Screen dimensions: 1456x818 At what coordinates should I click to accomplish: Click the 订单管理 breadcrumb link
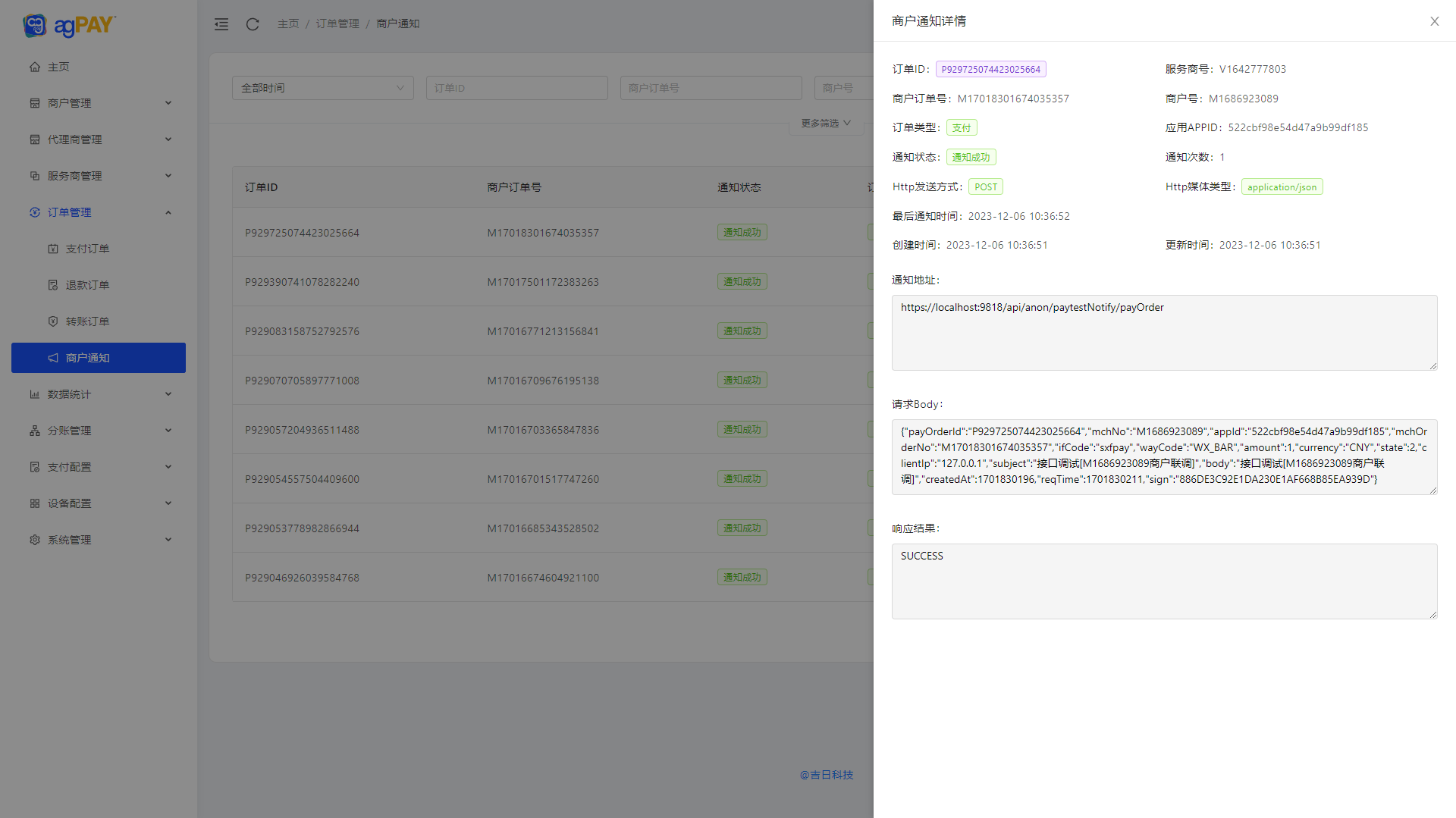337,24
